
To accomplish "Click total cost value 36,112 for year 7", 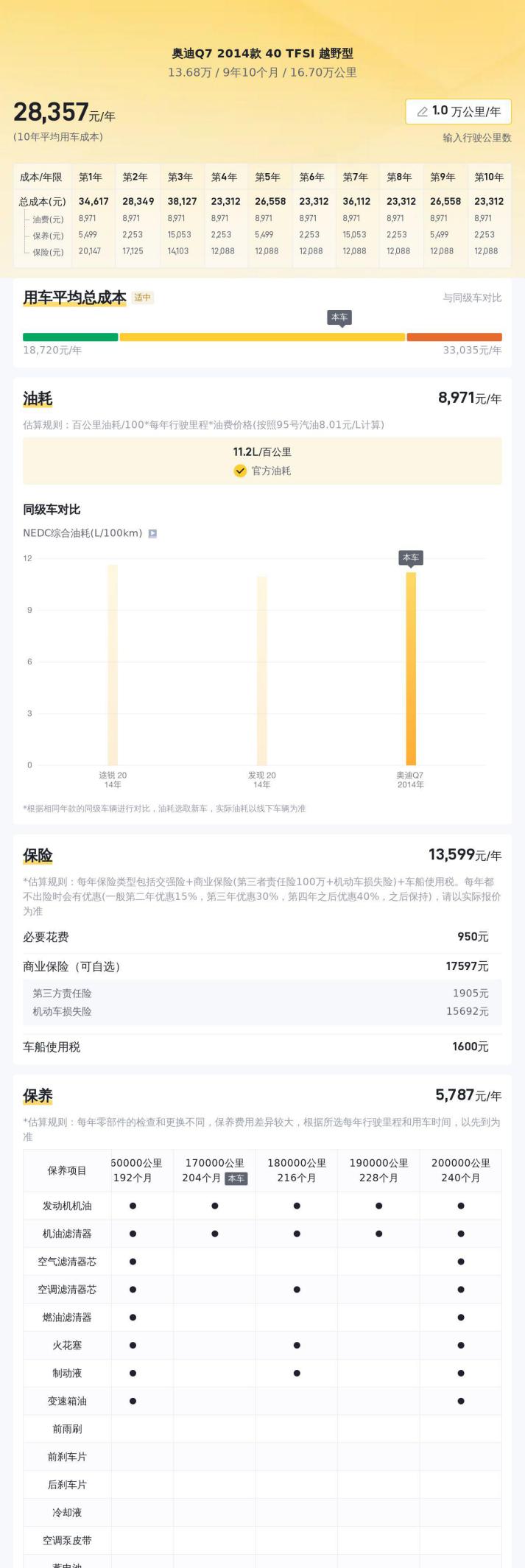I will [357, 201].
